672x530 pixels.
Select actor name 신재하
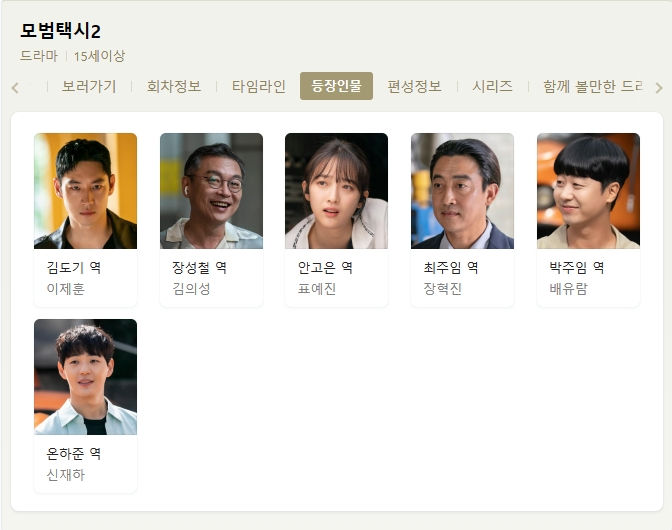tap(66, 475)
